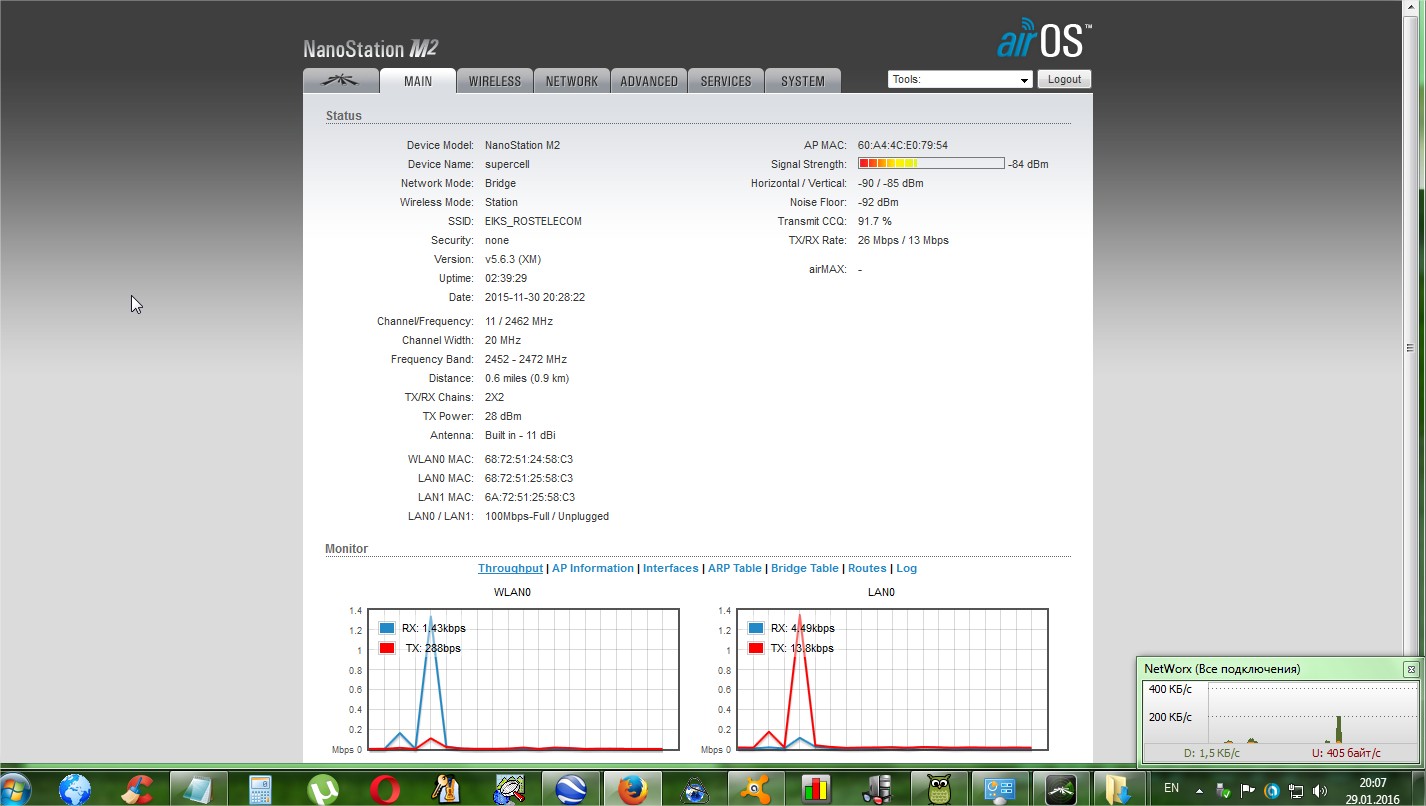Open uTorrent from the taskbar
This screenshot has width=1426, height=806.
[x=322, y=789]
